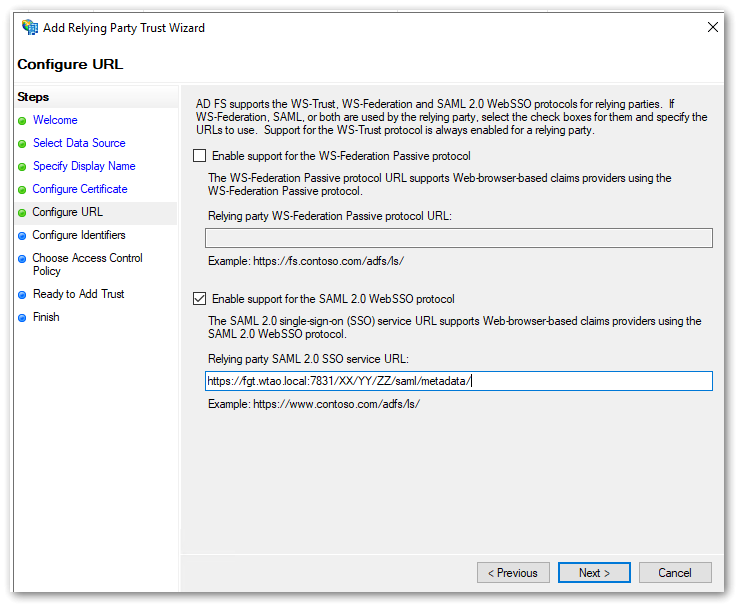Close the Add Relying Party Trust Wizard
The height and width of the screenshot is (605, 737).
(x=712, y=28)
